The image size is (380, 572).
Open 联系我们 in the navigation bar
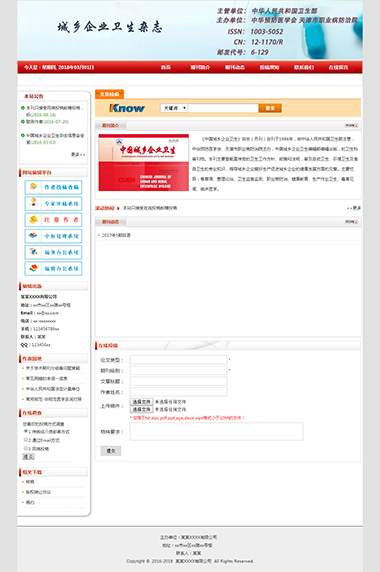click(x=304, y=67)
